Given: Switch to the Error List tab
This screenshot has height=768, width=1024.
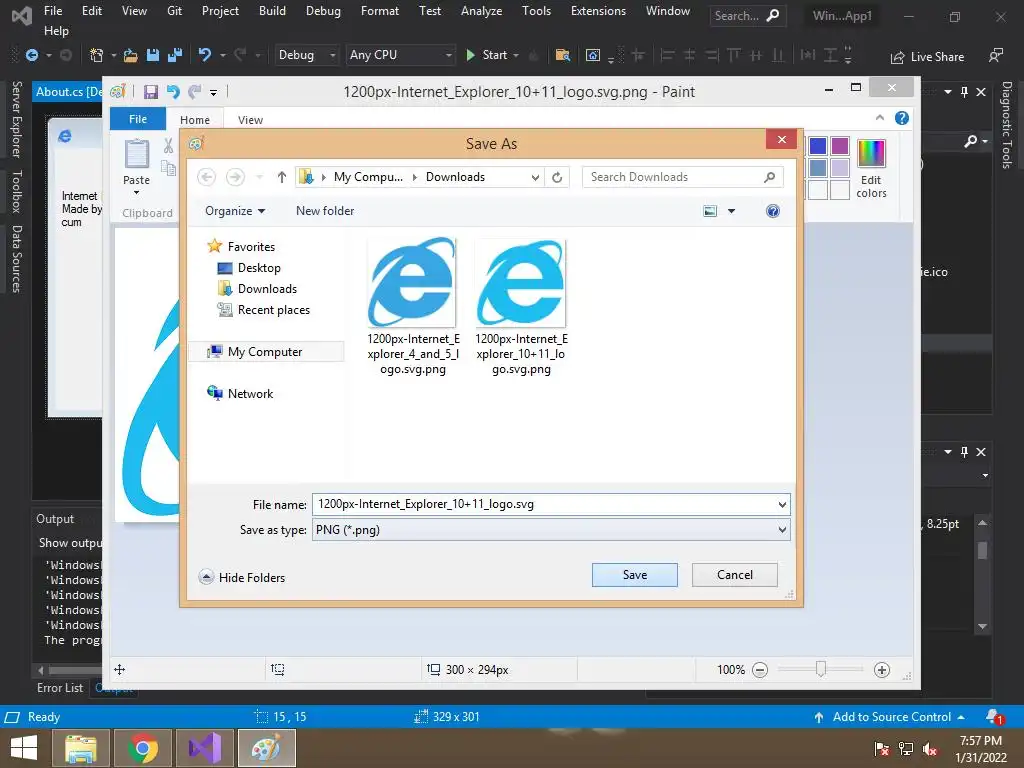Looking at the screenshot, I should (x=60, y=688).
